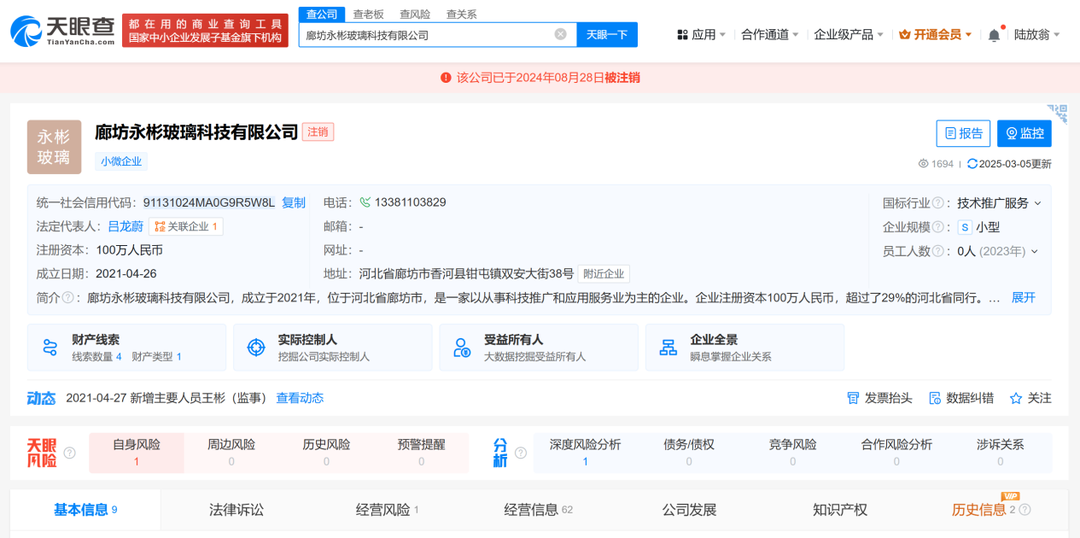
Task: Click the 小微企业 tag
Action: (x=121, y=162)
